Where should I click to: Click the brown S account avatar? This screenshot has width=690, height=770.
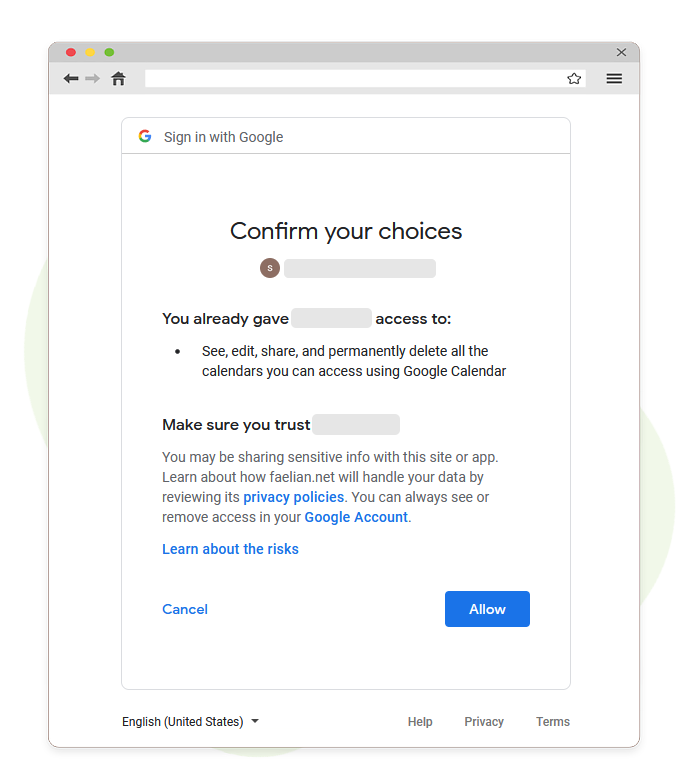(270, 268)
